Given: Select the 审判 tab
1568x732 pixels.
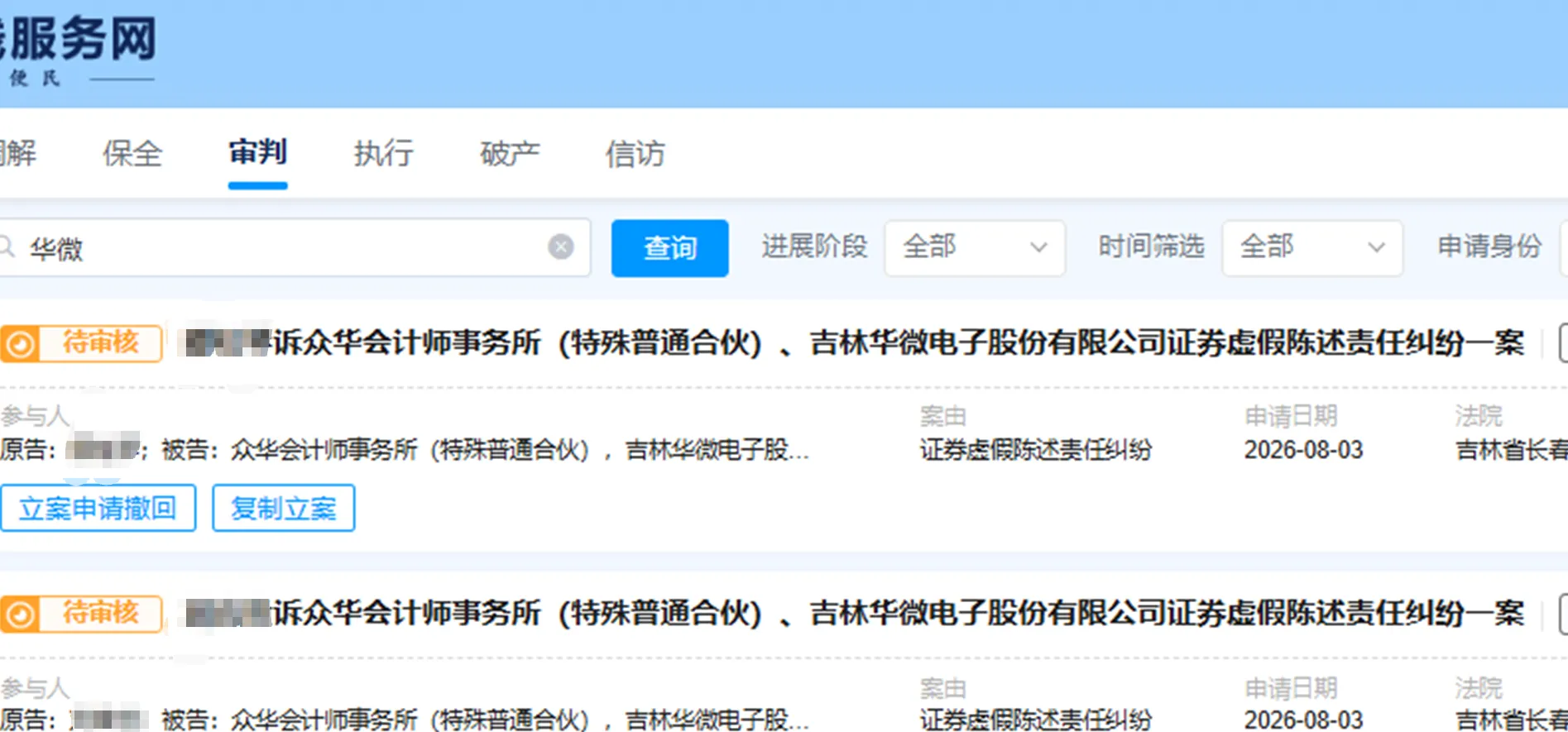Looking at the screenshot, I should pyautogui.click(x=258, y=153).
